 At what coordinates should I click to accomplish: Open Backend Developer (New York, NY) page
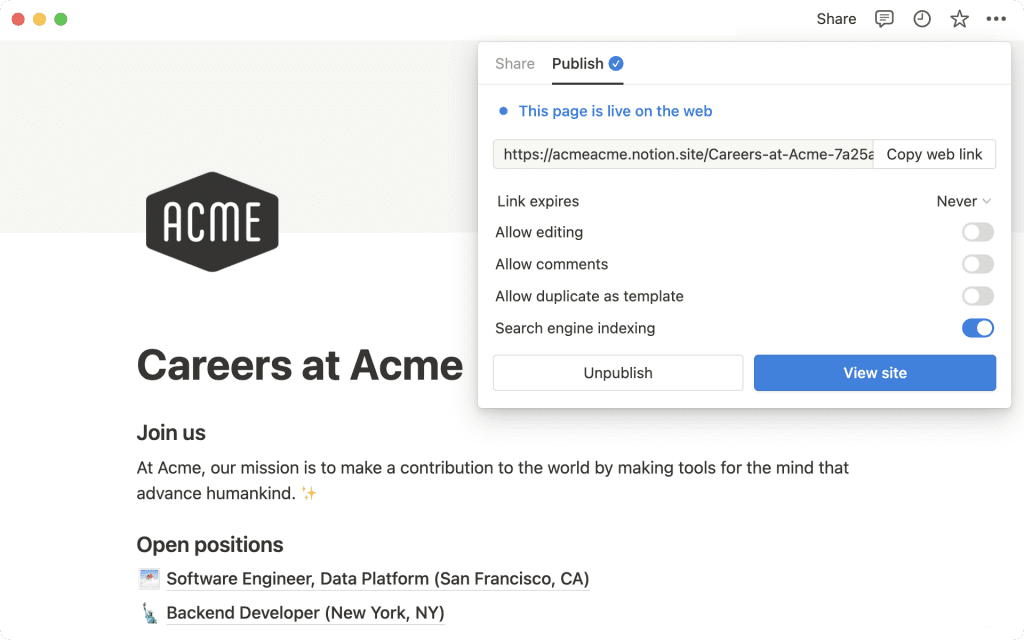[306, 613]
